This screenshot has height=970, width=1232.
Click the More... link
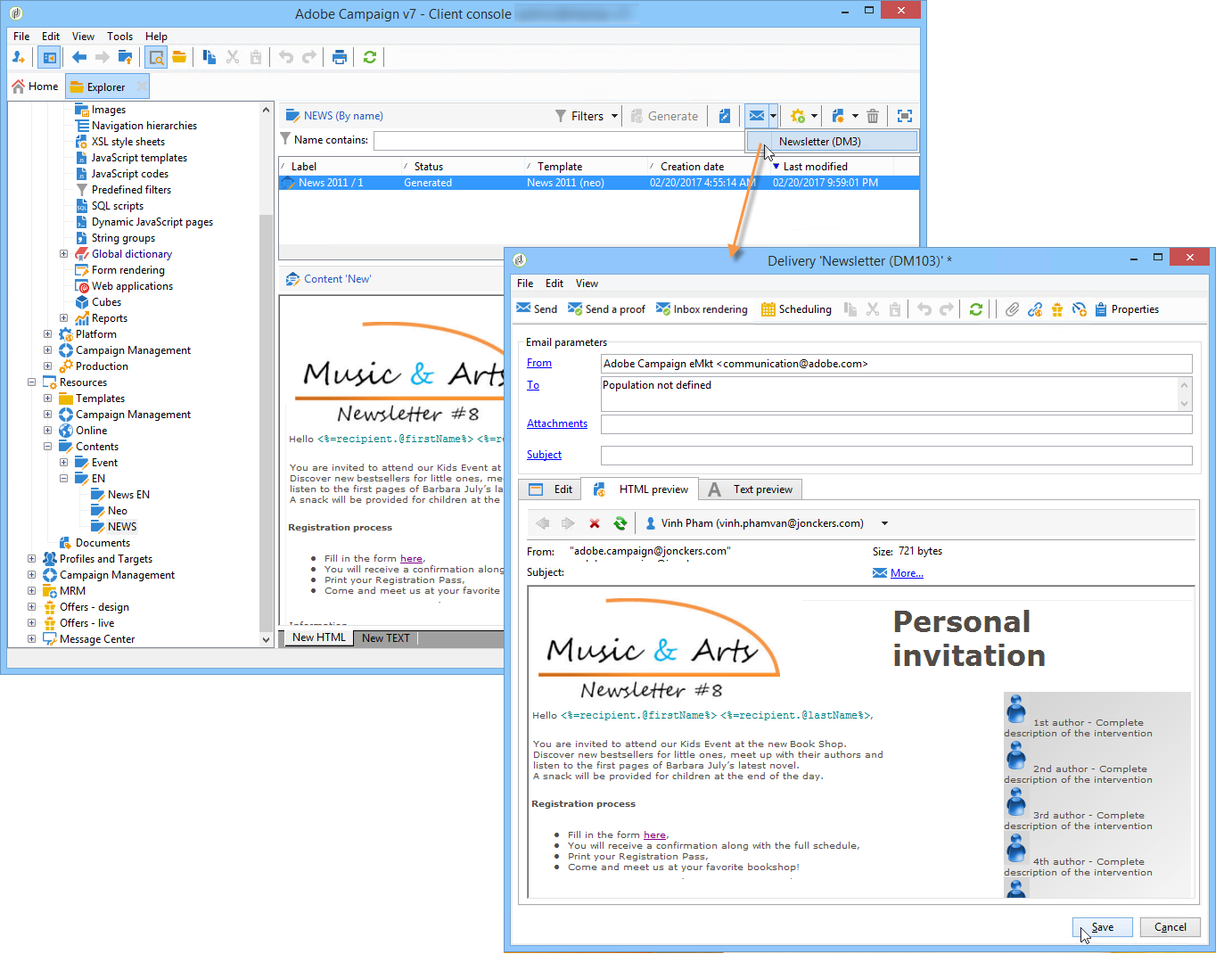pyautogui.click(x=907, y=573)
